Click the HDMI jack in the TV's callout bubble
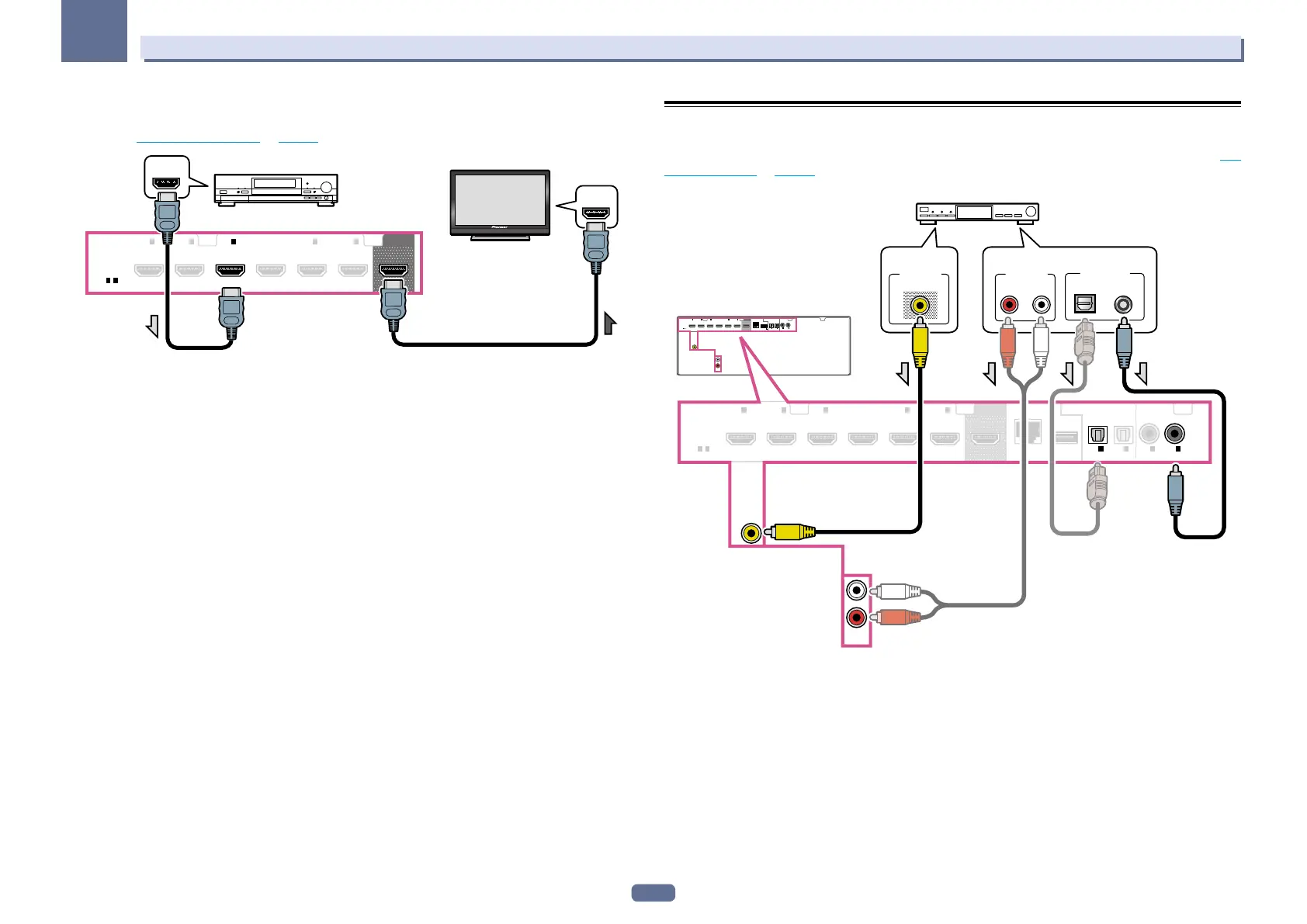Viewport: 1307px width, 924px height. (x=596, y=212)
